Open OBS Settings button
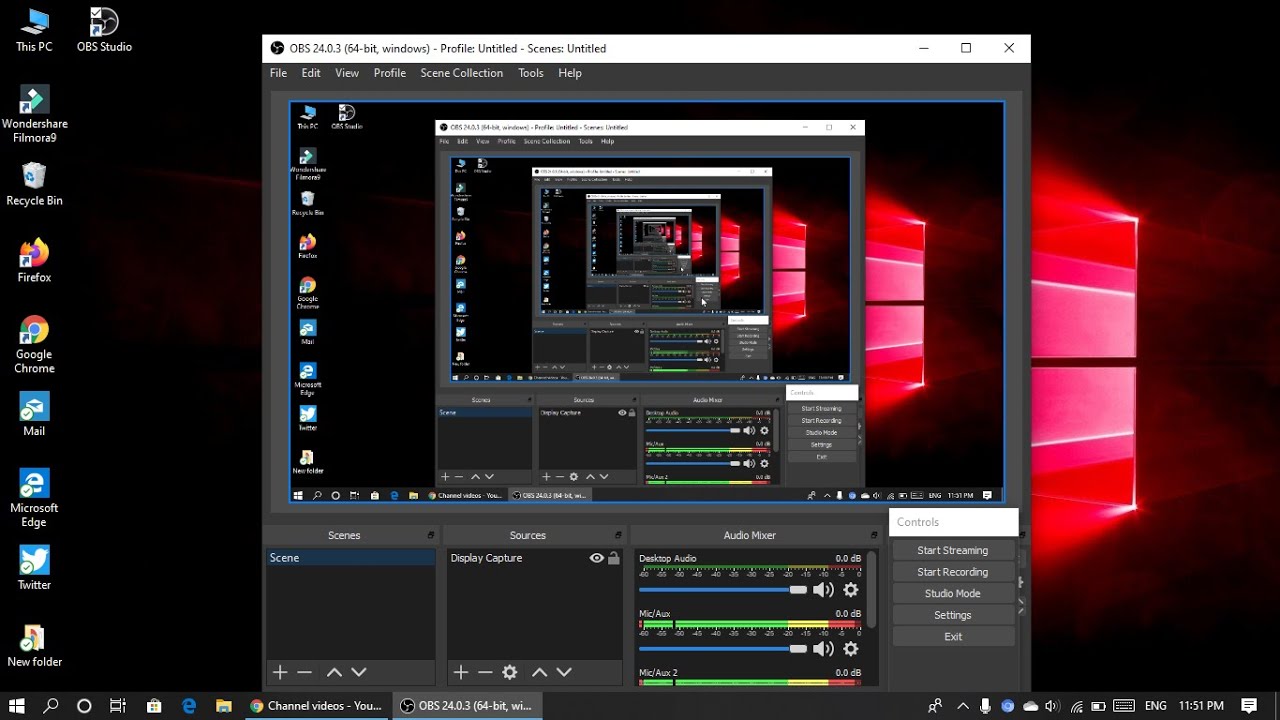Image resolution: width=1280 pixels, height=720 pixels. coord(953,615)
